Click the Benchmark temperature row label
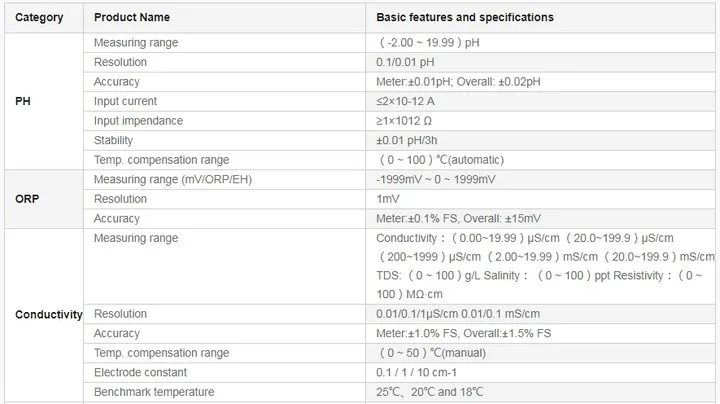 coord(153,391)
